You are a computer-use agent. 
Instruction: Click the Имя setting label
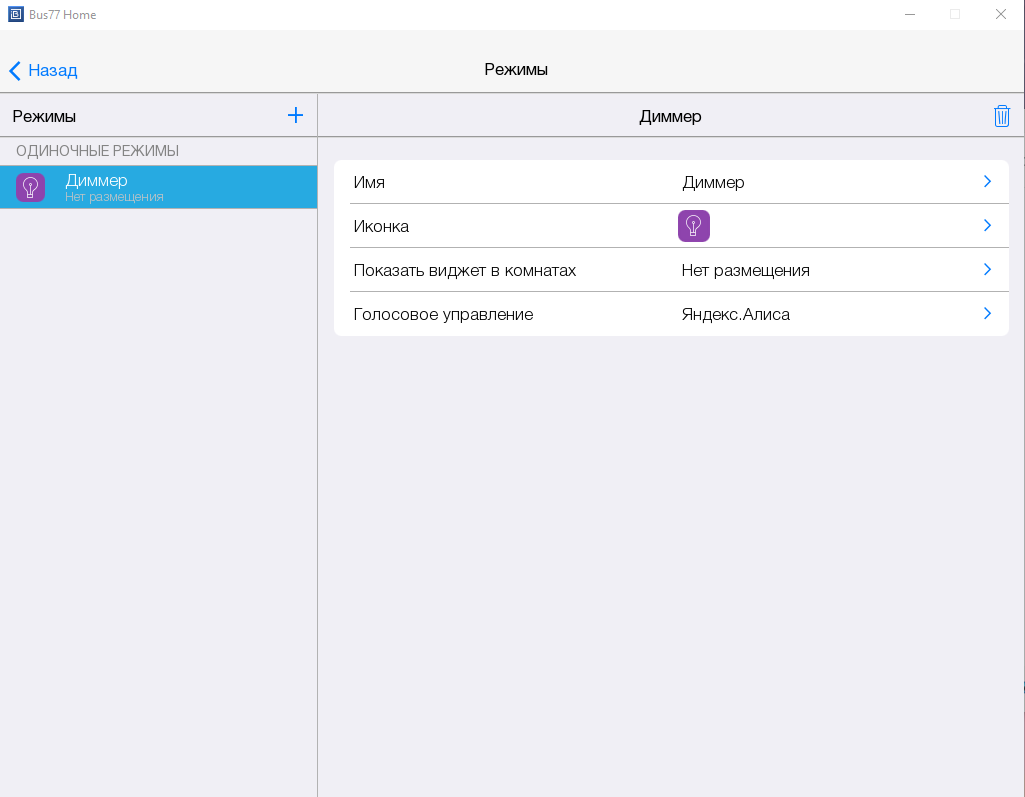[x=369, y=182]
